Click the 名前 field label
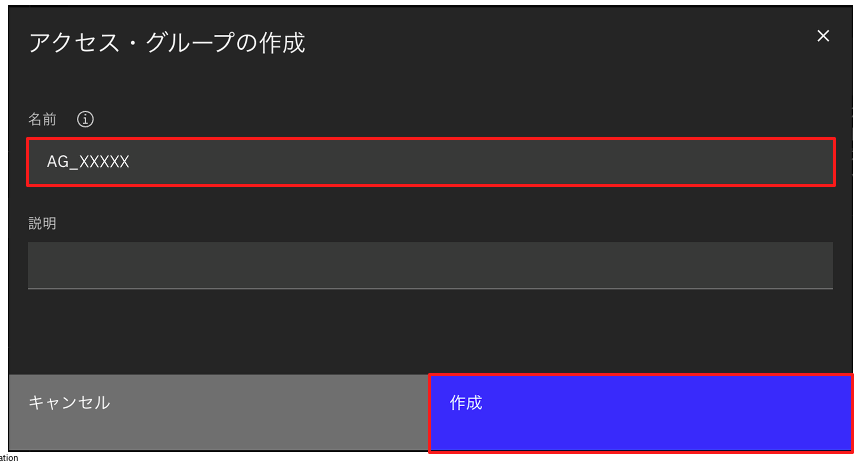The height and width of the screenshot is (464, 863). coord(42,119)
